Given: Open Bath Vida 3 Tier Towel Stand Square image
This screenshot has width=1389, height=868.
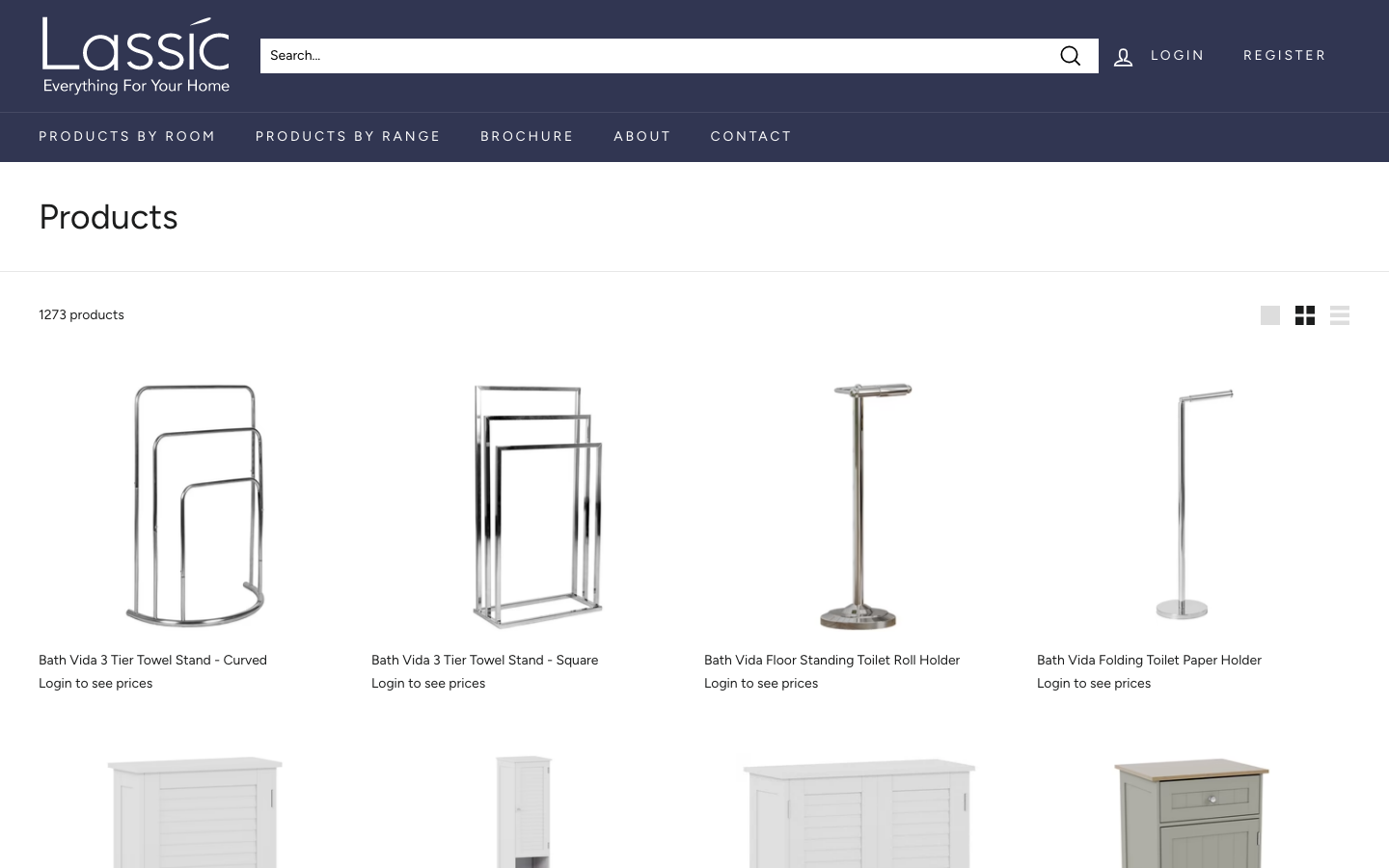Looking at the screenshot, I should coord(538,505).
